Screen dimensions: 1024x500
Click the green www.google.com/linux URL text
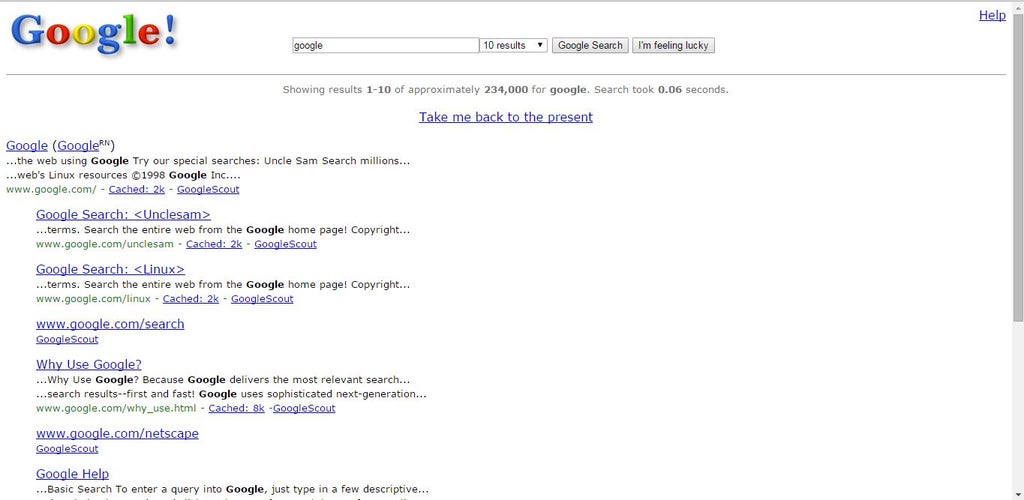pyautogui.click(x=93, y=299)
